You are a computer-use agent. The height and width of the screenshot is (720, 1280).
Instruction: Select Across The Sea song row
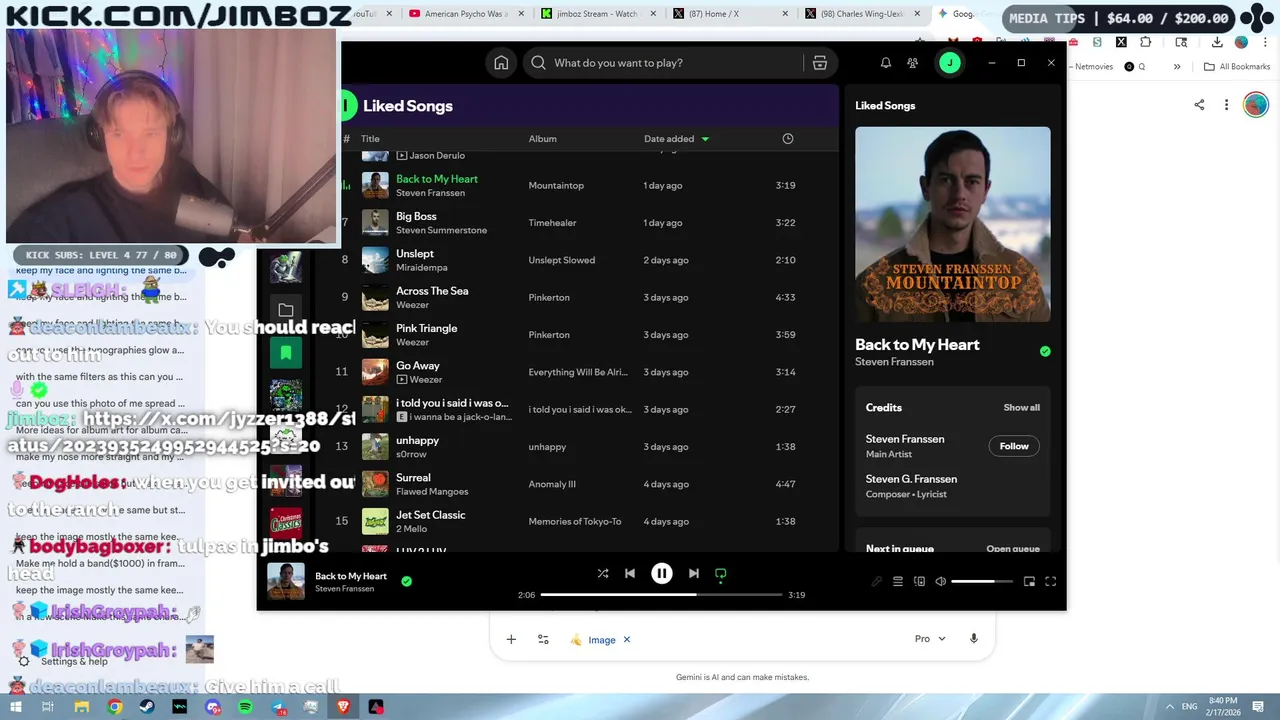pyautogui.click(x=588, y=298)
